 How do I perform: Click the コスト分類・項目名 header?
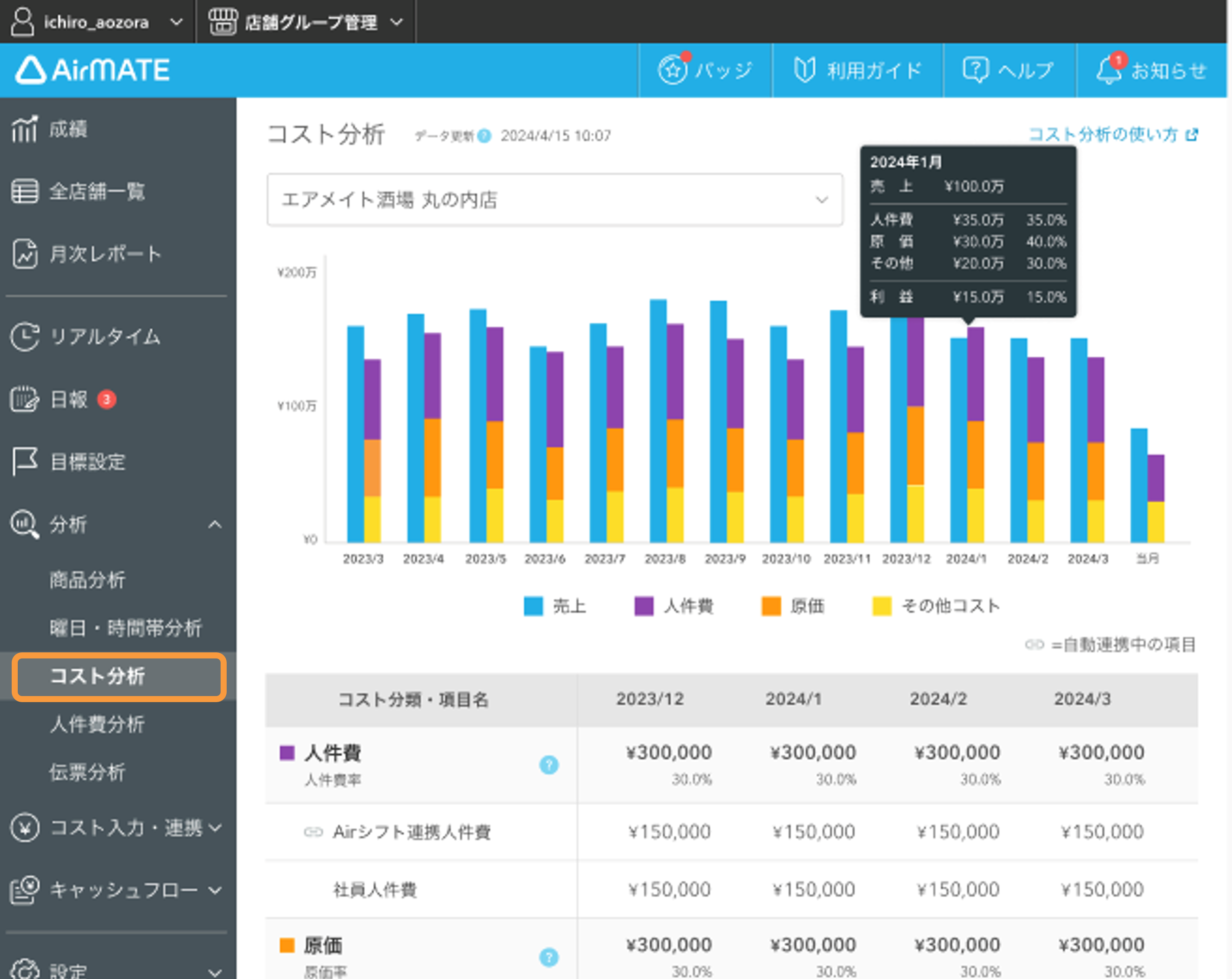coord(413,700)
